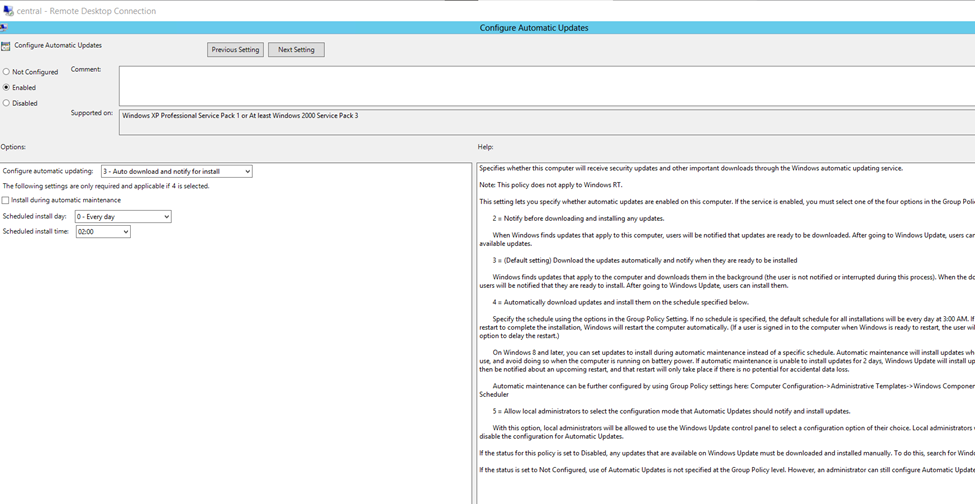Choose the Disabled radio button
The width and height of the screenshot is (975, 504).
click(7, 103)
